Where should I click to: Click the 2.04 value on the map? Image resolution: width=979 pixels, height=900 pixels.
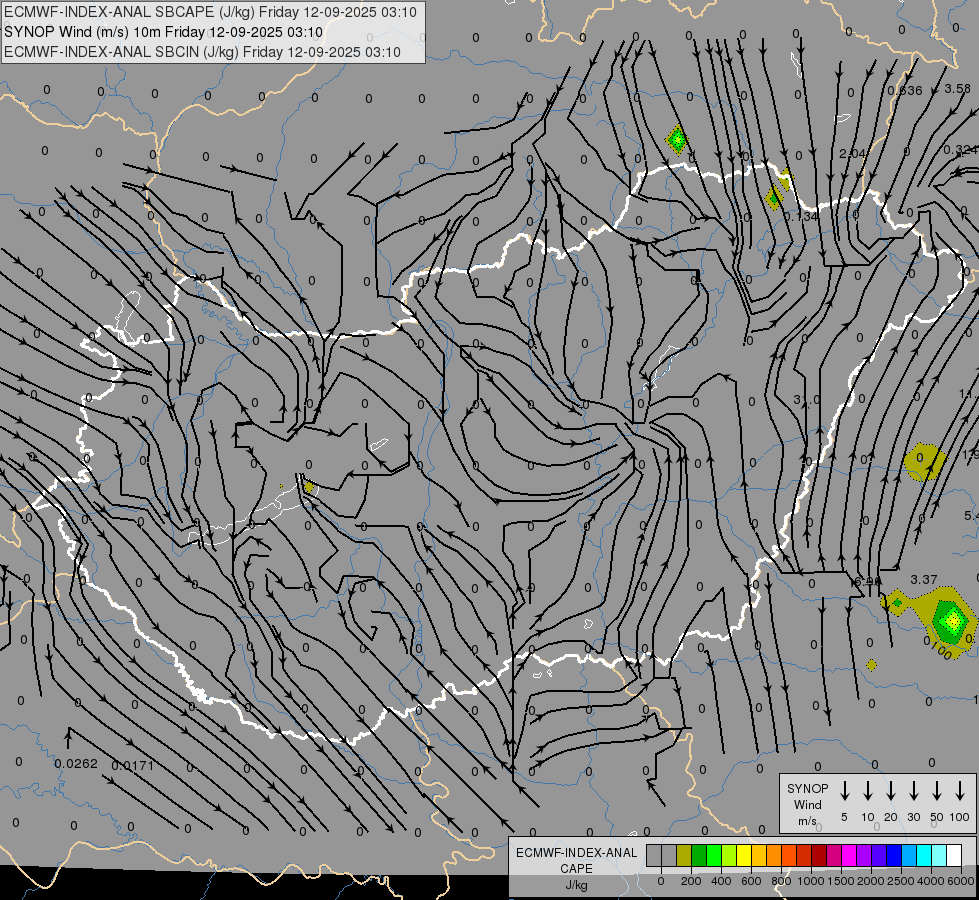[853, 154]
